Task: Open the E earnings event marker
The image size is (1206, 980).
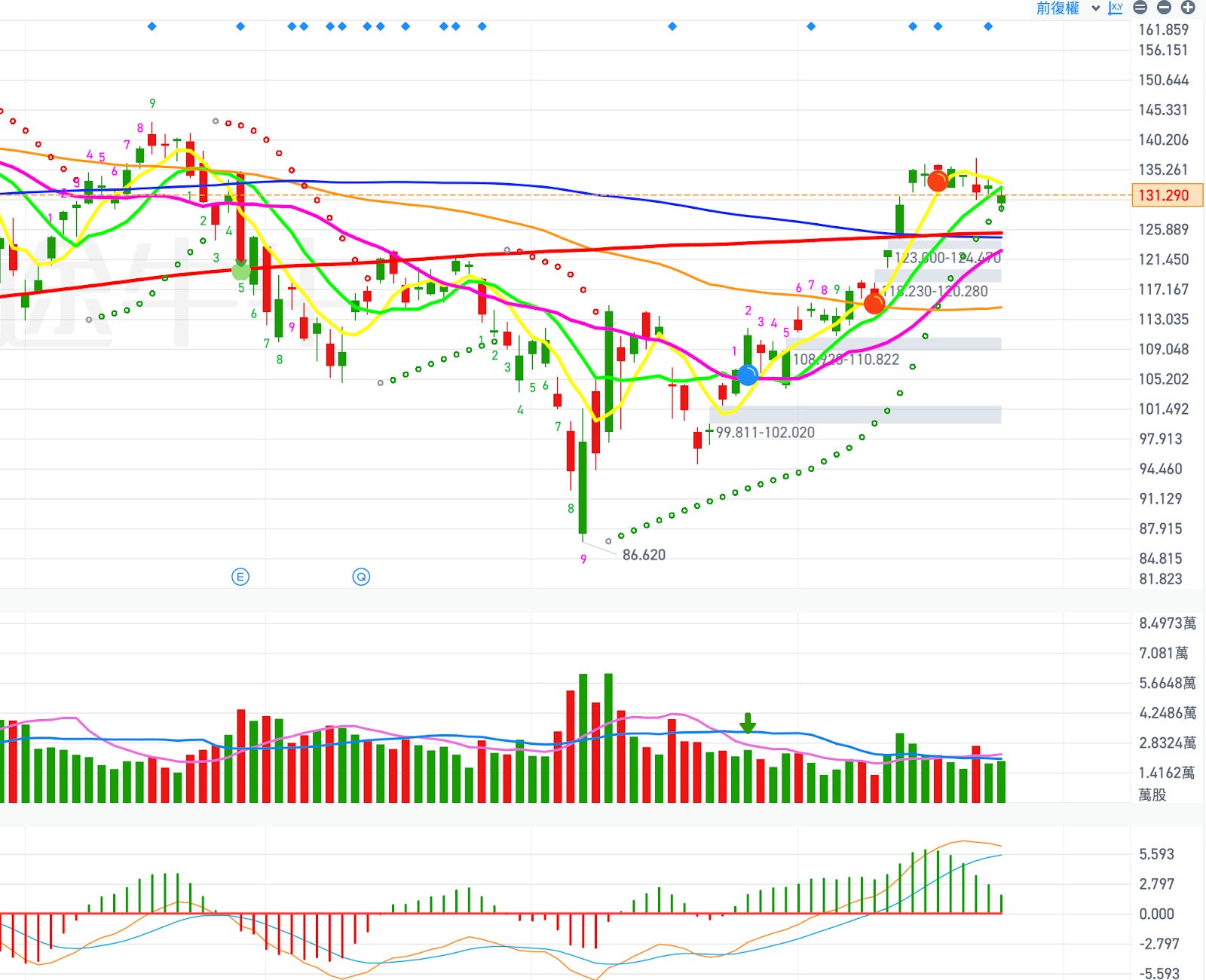Action: (240, 577)
